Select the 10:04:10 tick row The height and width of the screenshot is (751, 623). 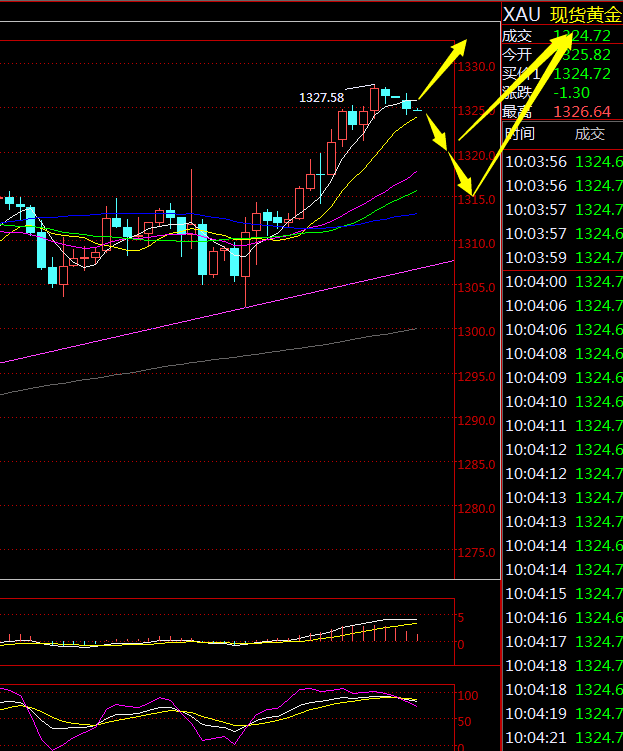coord(564,401)
